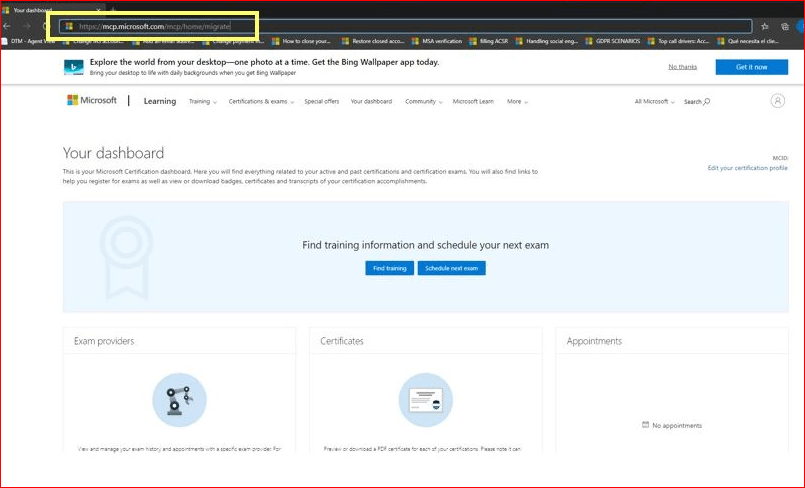Click the Bing Wallpaper app icon
The width and height of the screenshot is (805, 488).
point(74,67)
